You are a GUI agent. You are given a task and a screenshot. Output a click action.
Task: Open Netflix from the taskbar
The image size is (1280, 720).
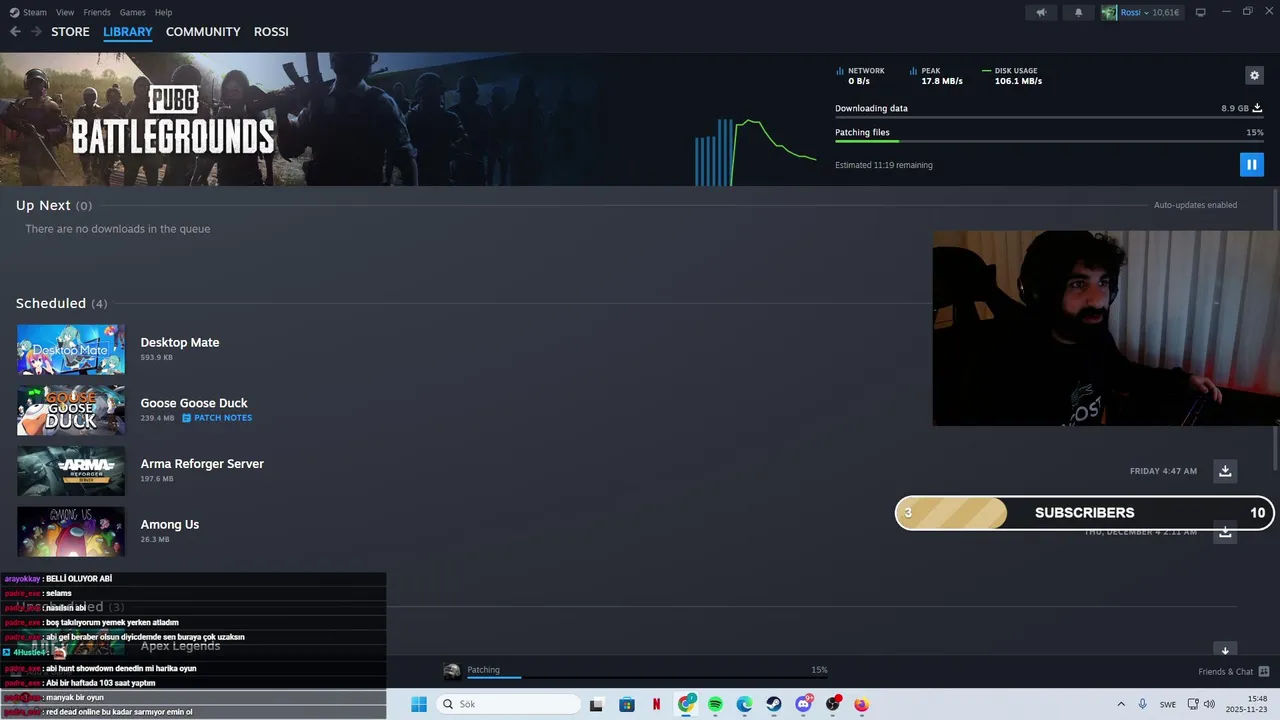656,704
